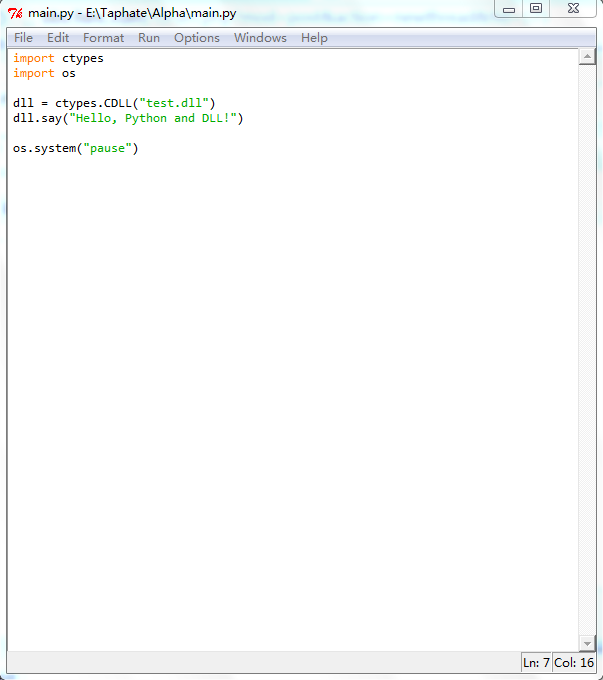
Task: Click the scrollbar down arrow
Action: (587, 642)
